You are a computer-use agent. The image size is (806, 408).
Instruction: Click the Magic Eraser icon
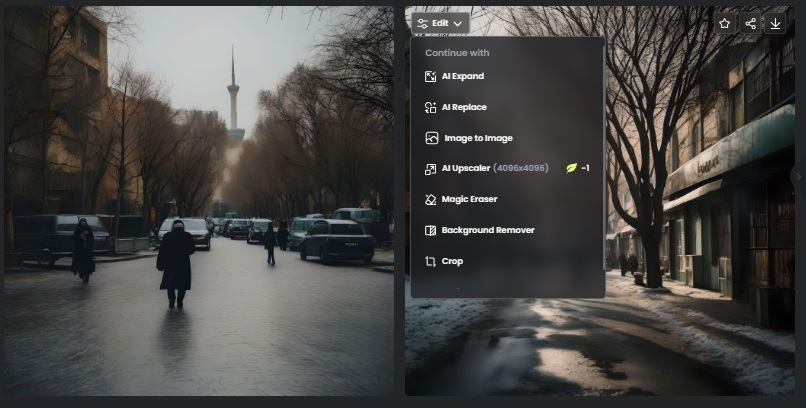pyautogui.click(x=431, y=199)
